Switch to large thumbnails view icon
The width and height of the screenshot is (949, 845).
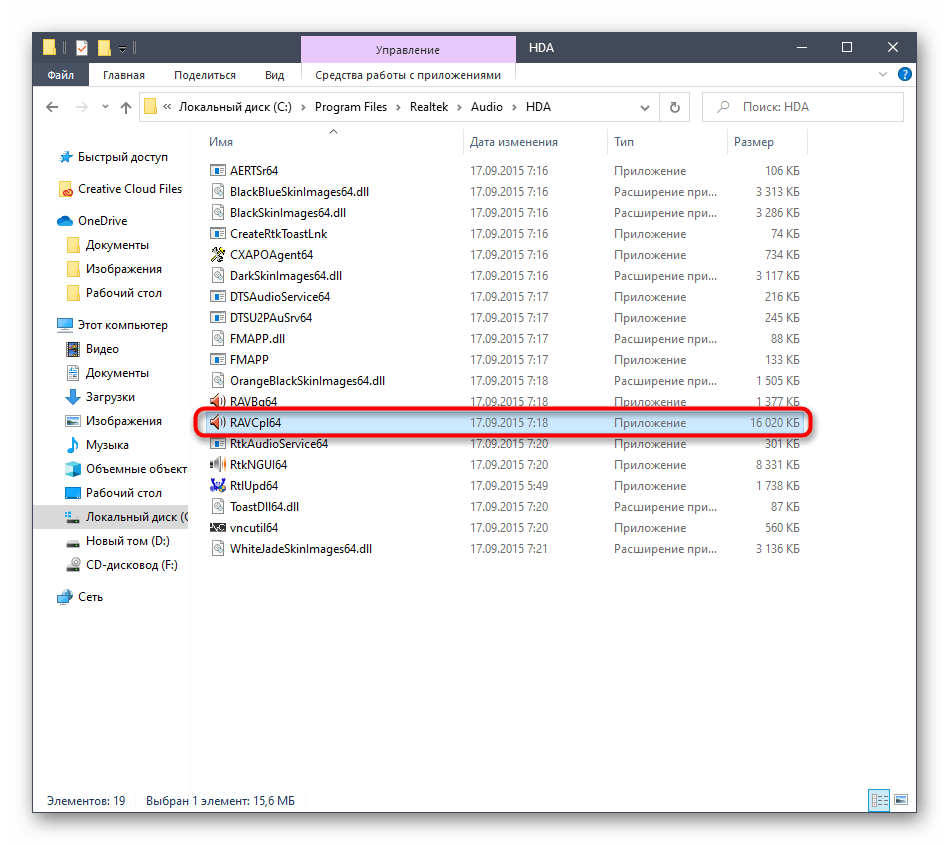[901, 800]
